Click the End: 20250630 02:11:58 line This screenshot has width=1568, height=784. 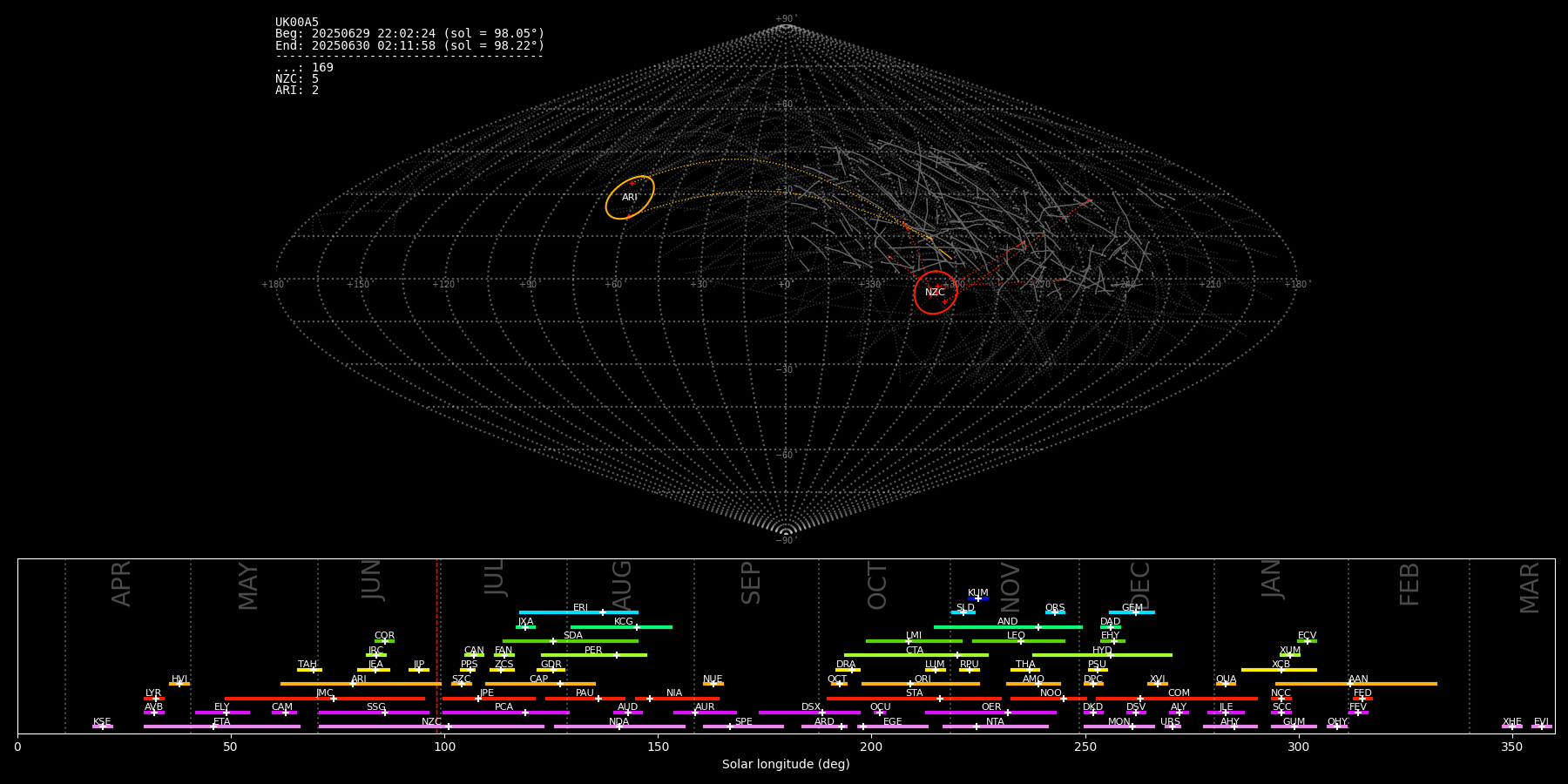409,45
